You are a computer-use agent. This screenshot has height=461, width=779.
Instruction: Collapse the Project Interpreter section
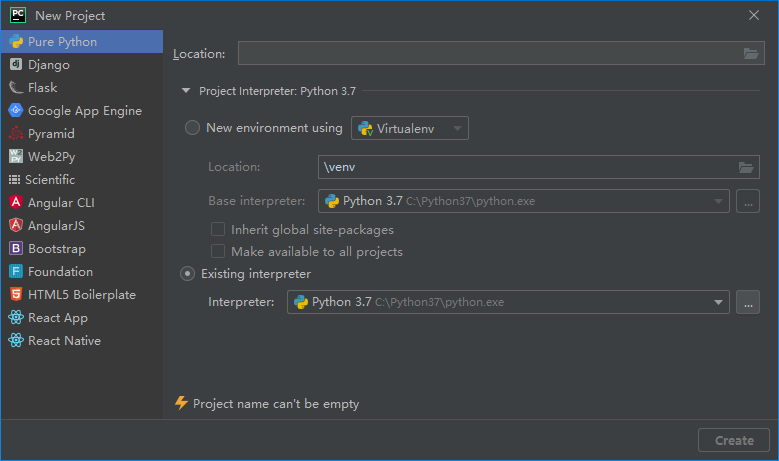pyautogui.click(x=186, y=91)
